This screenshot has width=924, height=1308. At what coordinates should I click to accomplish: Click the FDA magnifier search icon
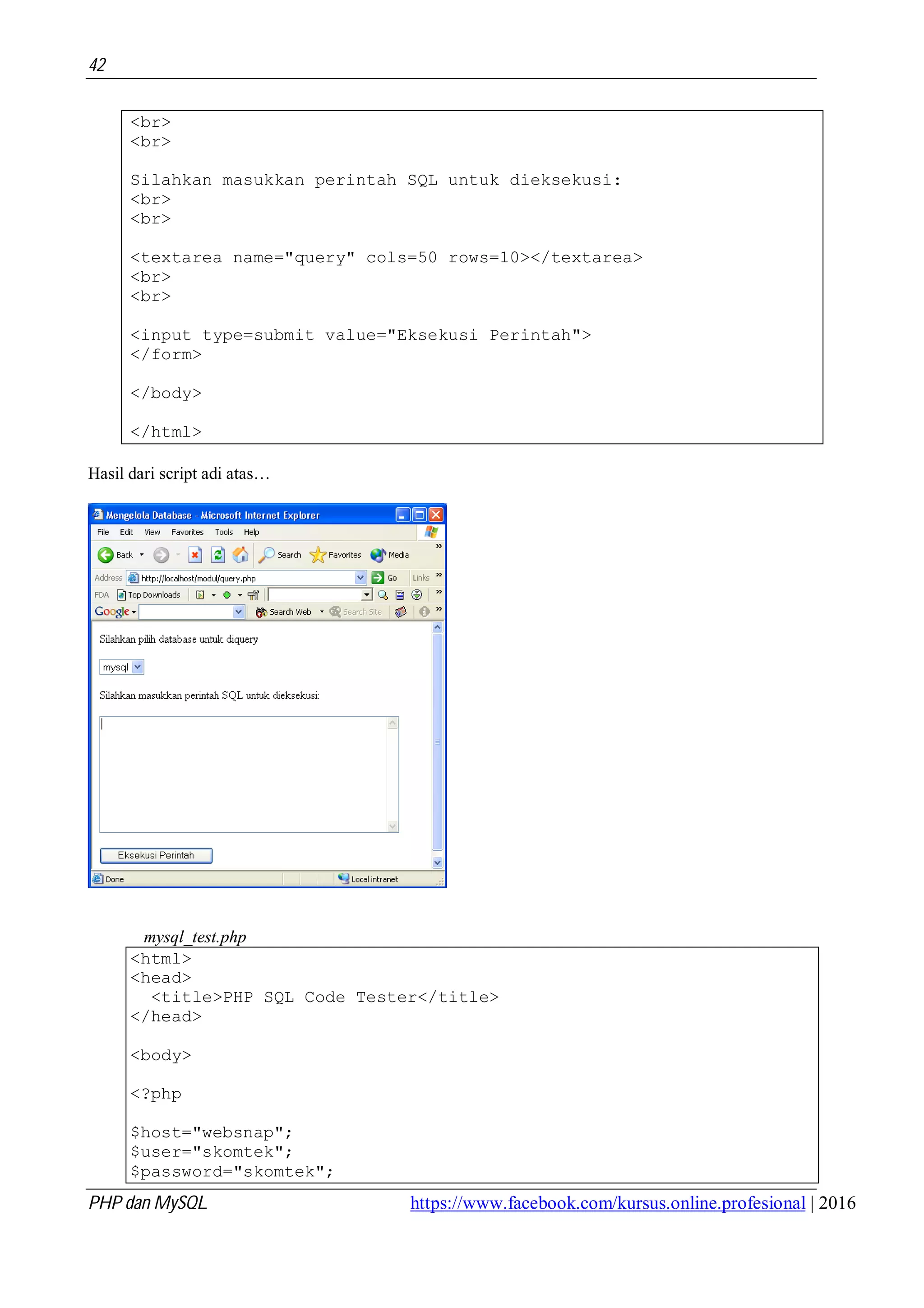[x=383, y=595]
